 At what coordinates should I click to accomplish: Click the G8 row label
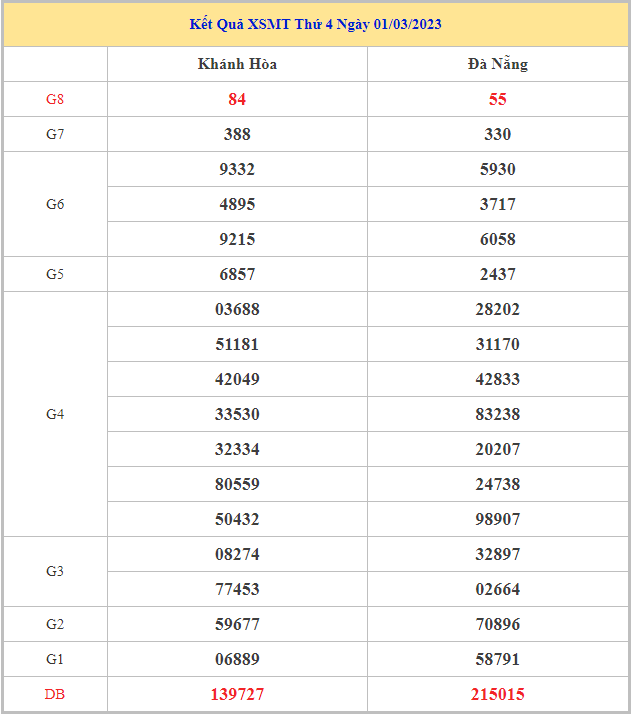pos(55,99)
